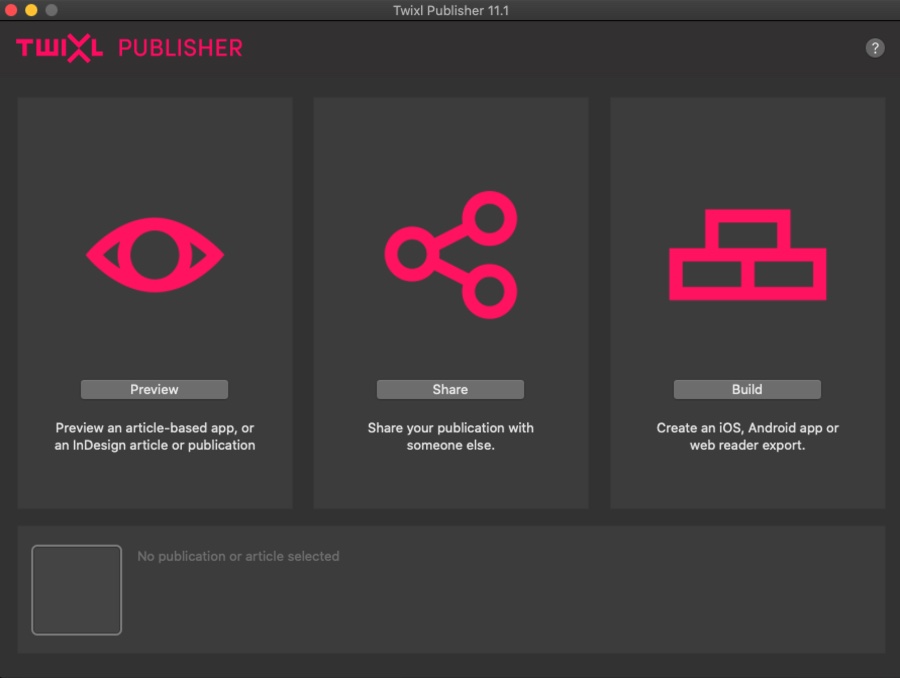Click the pink eye Preview icon
Image resolution: width=900 pixels, height=678 pixels.
155,254
